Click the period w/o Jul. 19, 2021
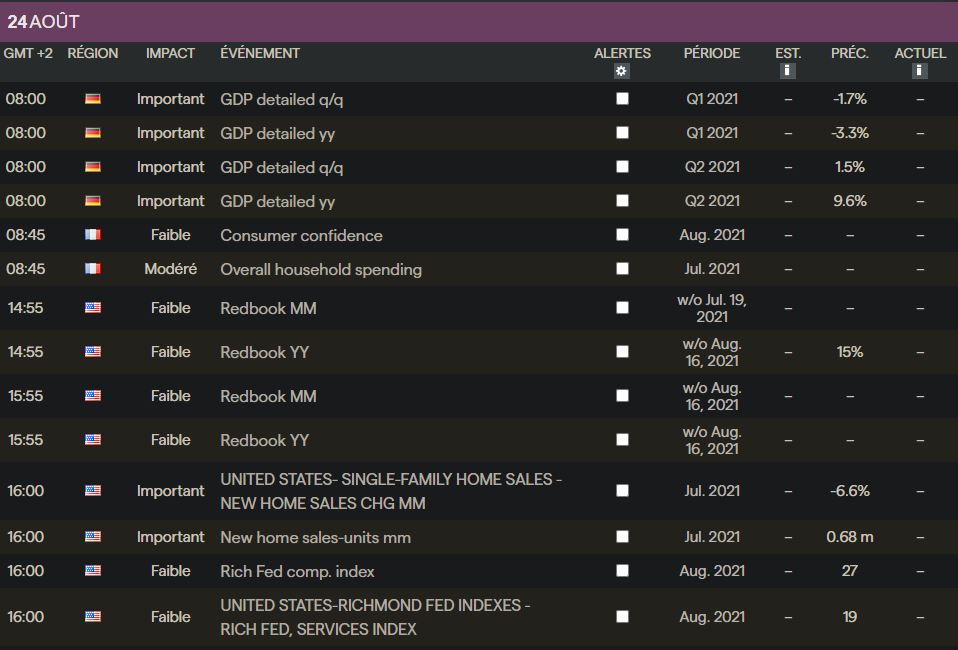 pos(712,308)
